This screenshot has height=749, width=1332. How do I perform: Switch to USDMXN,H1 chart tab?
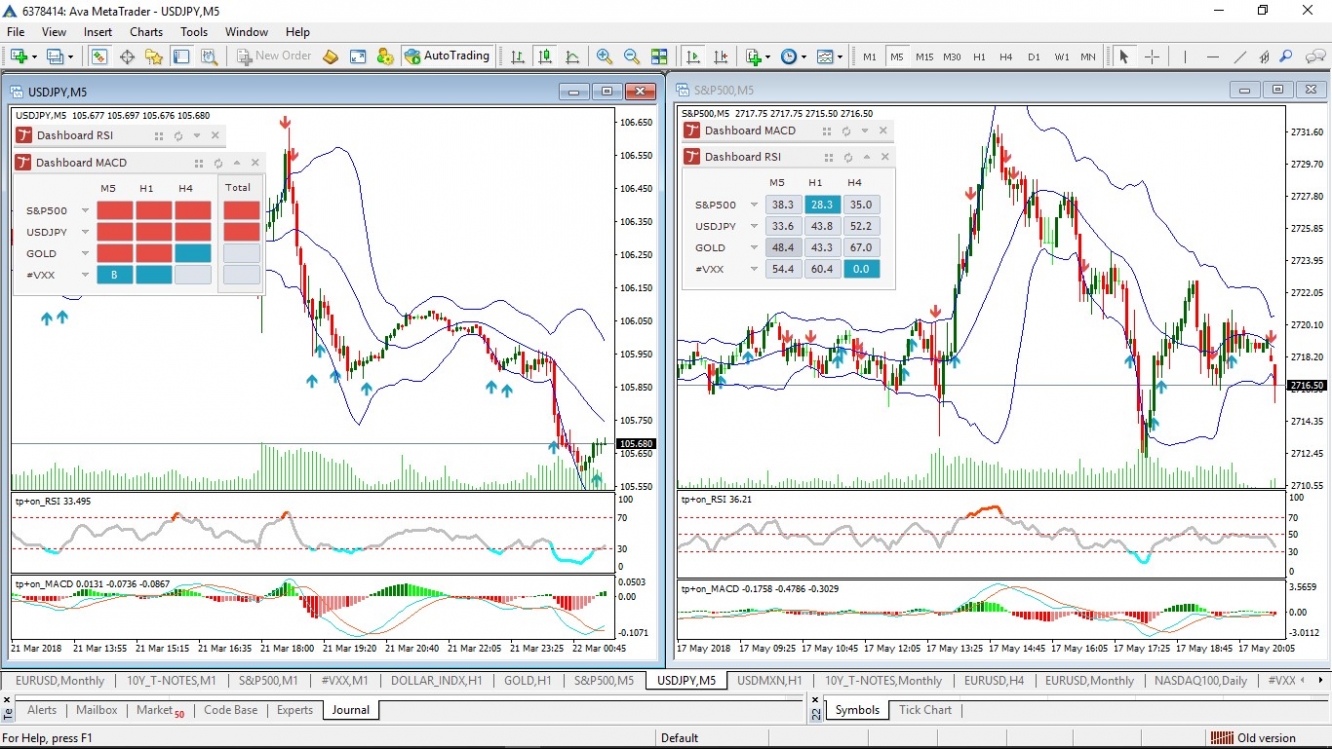pyautogui.click(x=769, y=680)
